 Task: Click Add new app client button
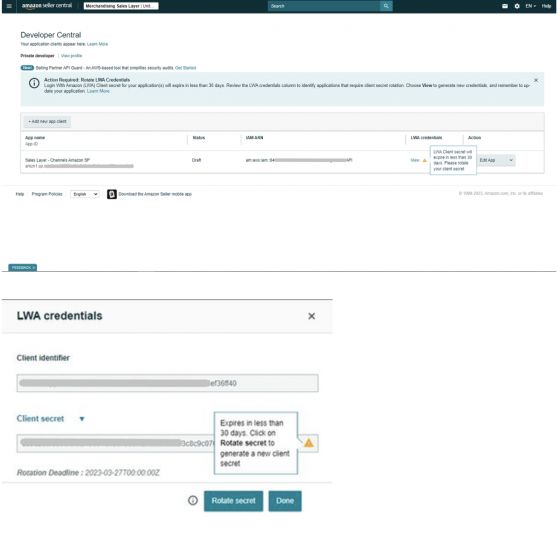click(47, 121)
